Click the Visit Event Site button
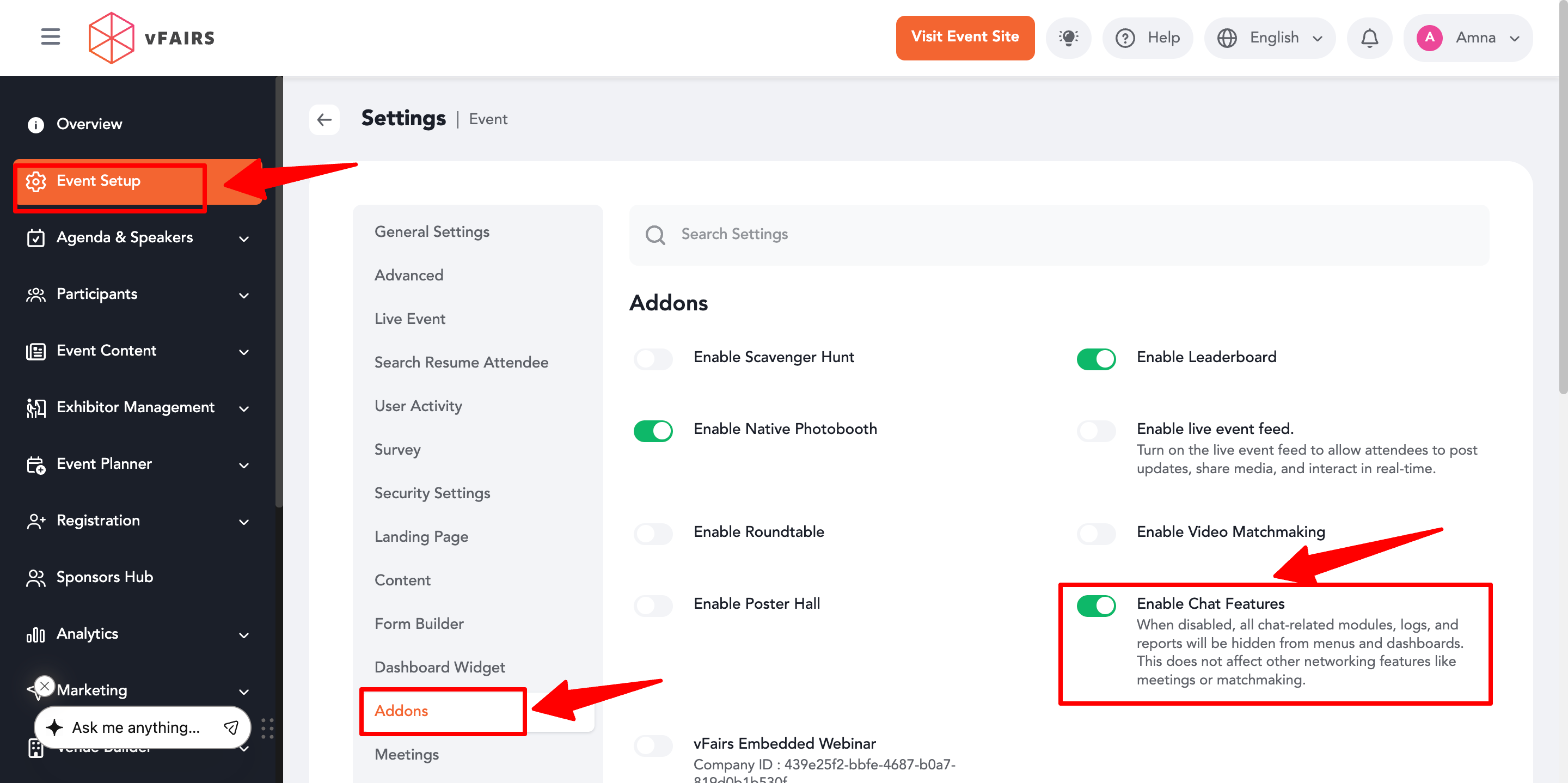This screenshot has width=1568, height=783. pyautogui.click(x=964, y=38)
